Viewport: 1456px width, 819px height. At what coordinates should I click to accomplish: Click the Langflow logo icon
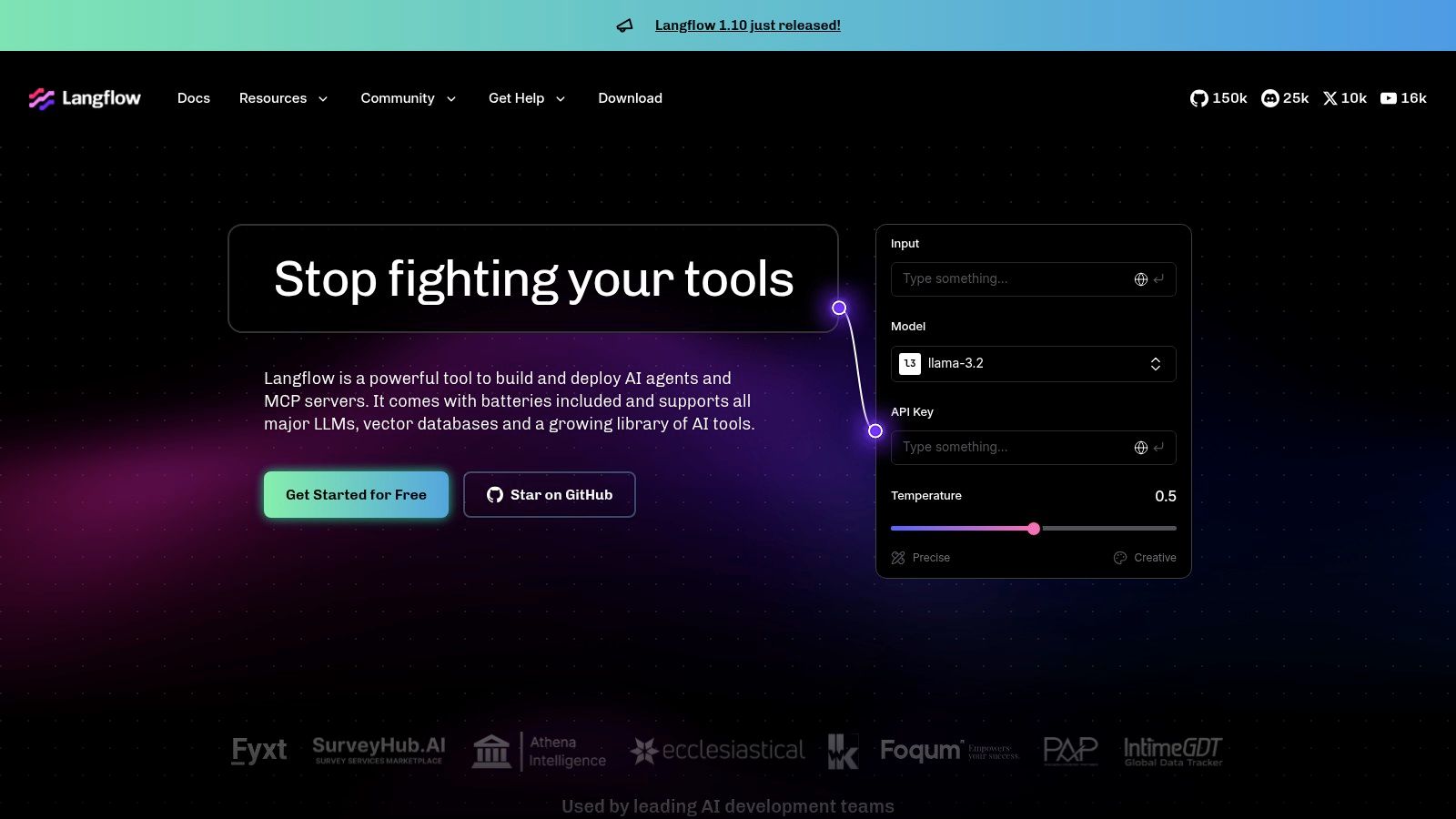pos(42,98)
